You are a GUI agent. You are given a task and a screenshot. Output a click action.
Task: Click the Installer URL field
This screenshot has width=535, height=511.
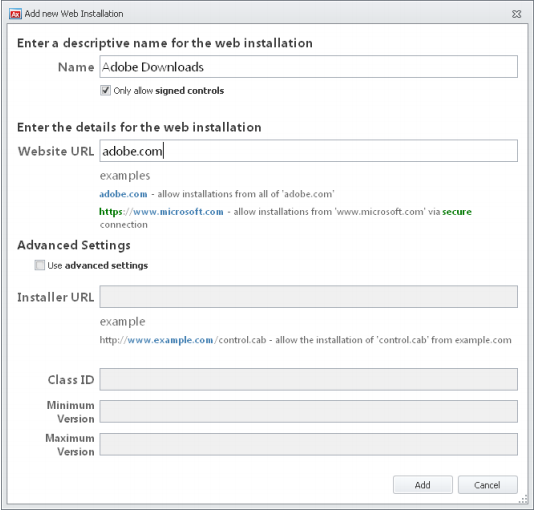pyautogui.click(x=308, y=296)
